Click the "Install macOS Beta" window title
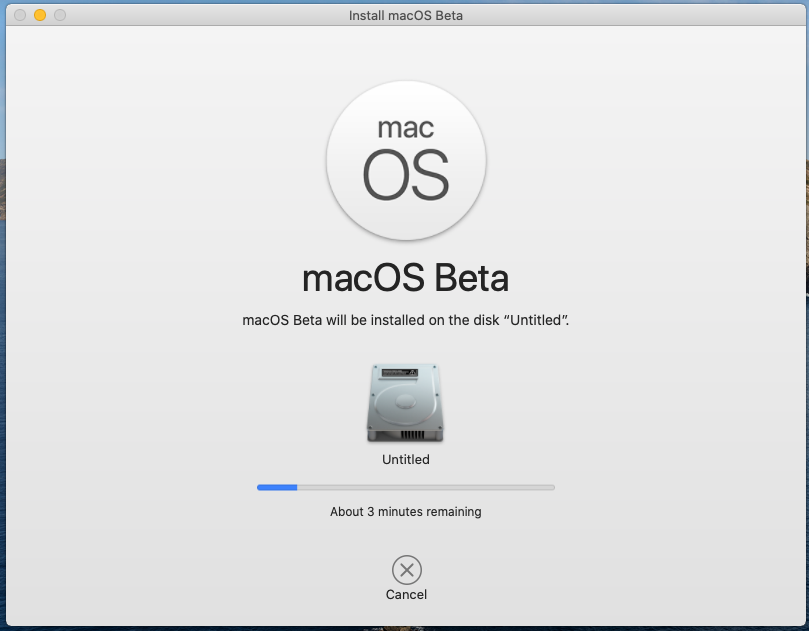This screenshot has height=631, width=809. (406, 15)
